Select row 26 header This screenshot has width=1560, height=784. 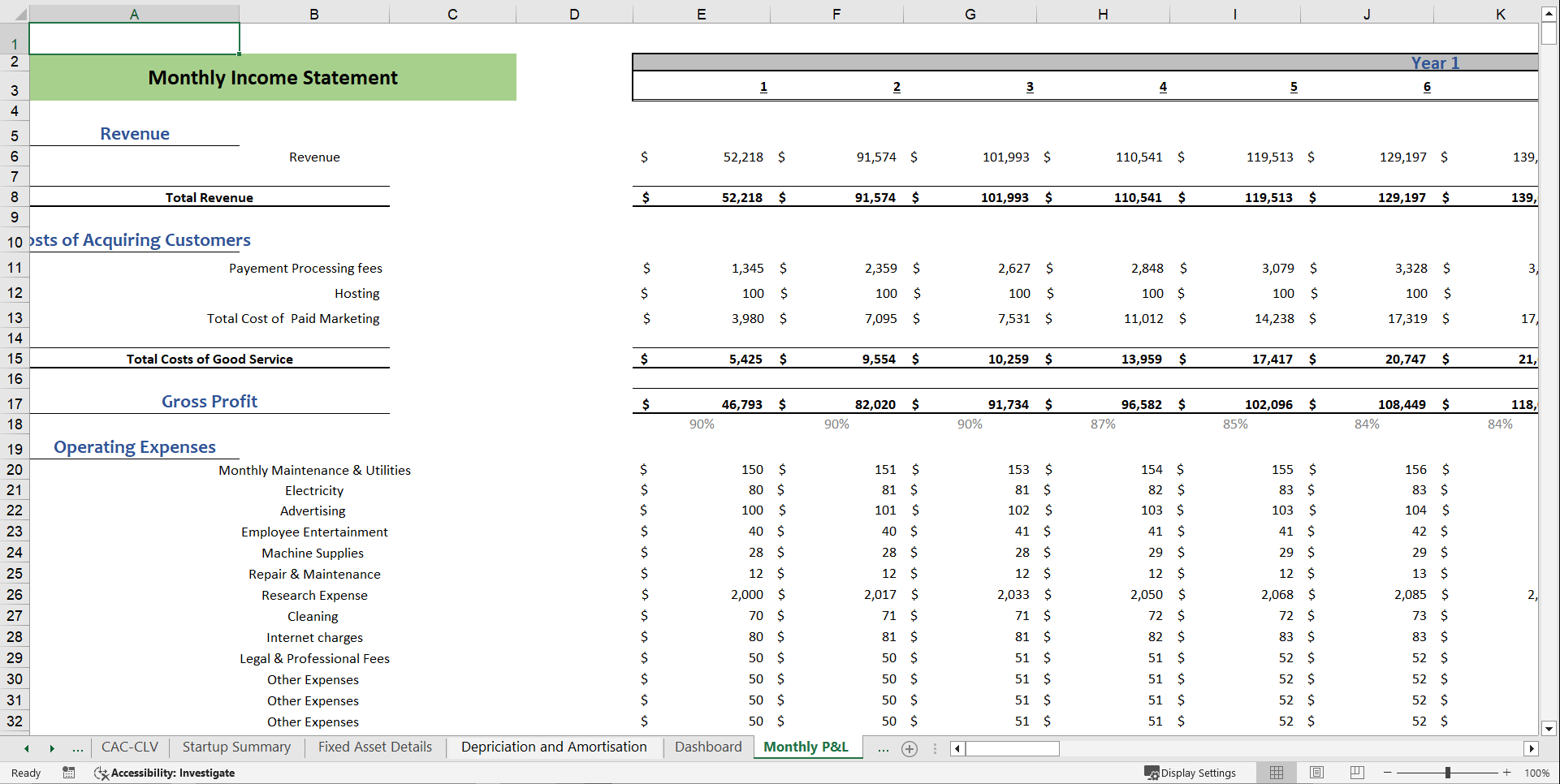click(15, 594)
